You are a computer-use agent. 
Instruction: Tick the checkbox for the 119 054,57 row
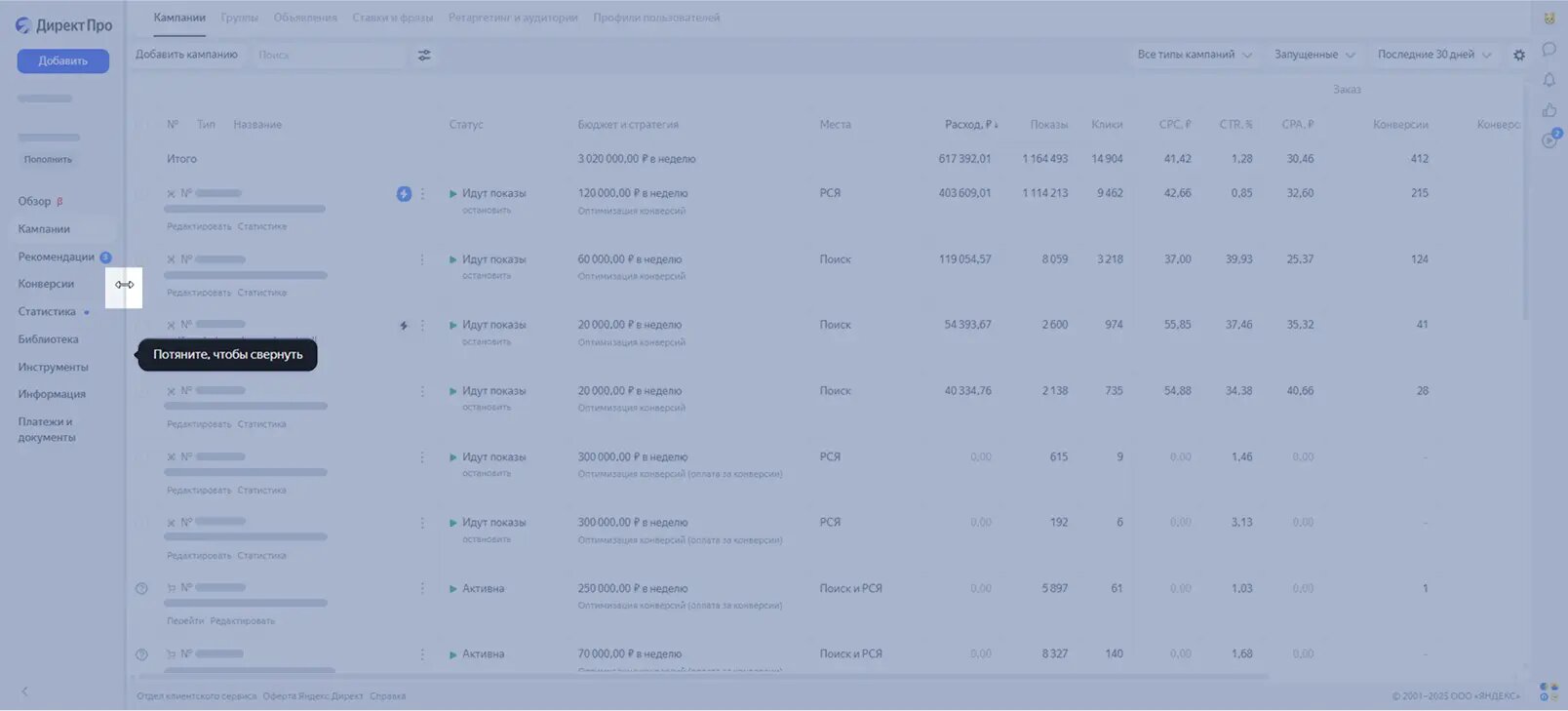[x=142, y=259]
